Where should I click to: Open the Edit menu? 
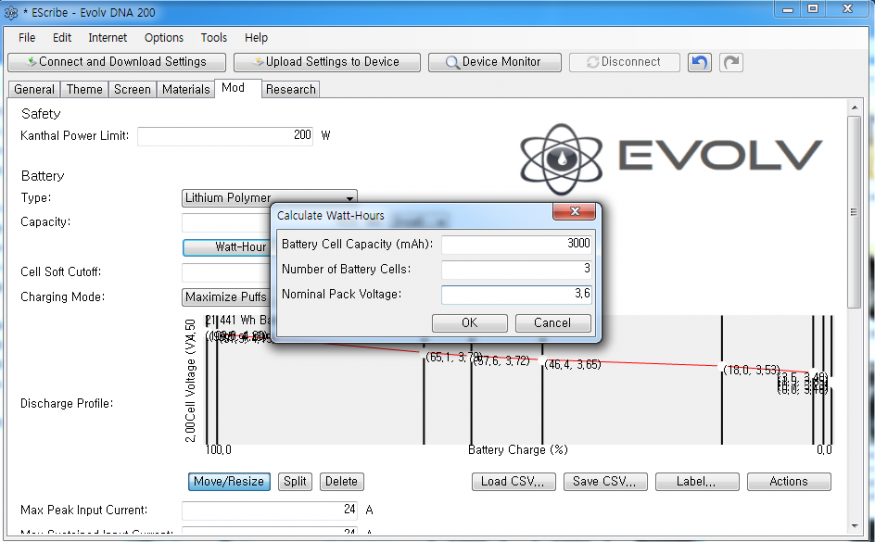pos(62,37)
